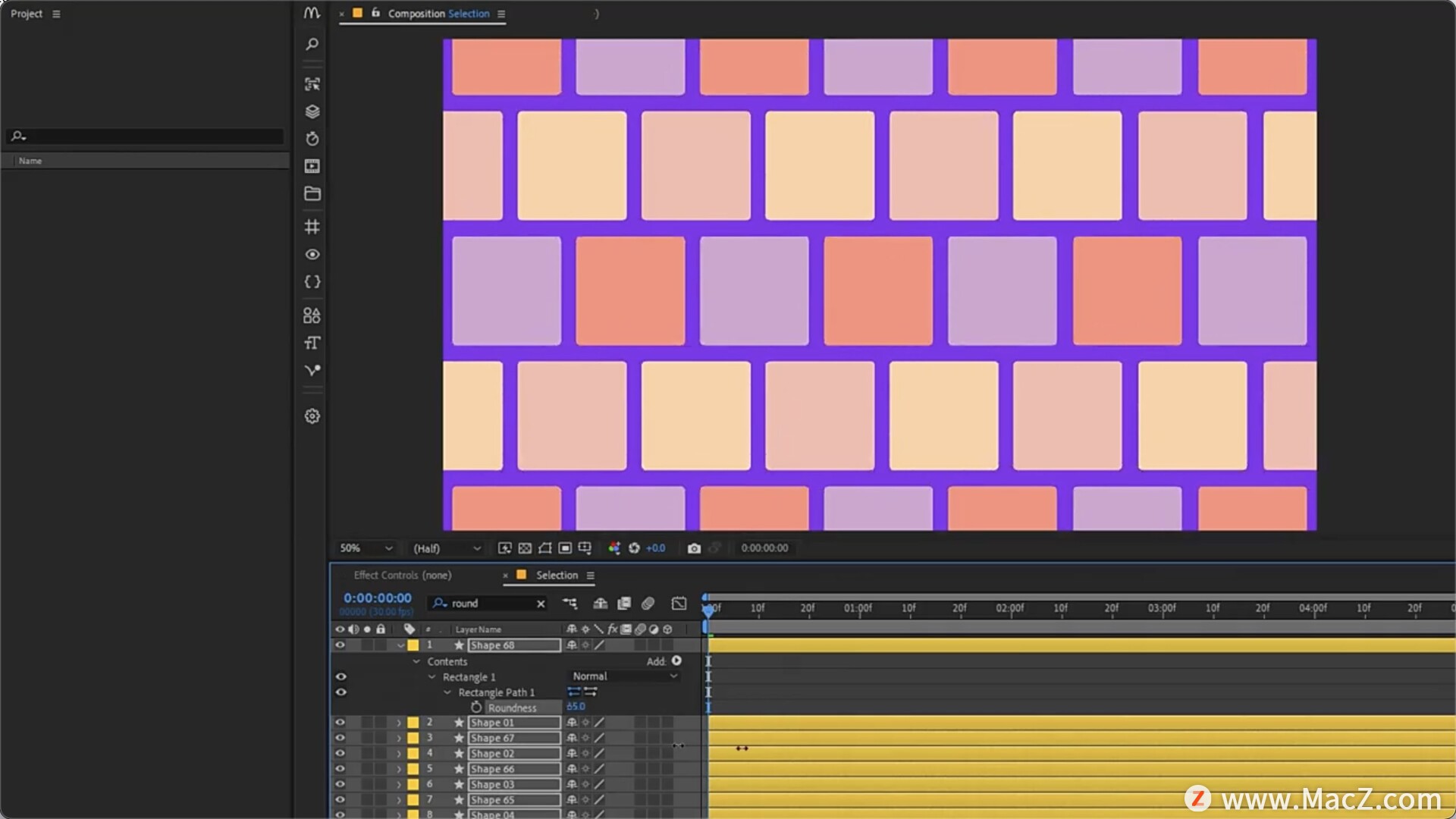The height and width of the screenshot is (819, 1456).
Task: Click the Shape 02 yellow label swatch
Action: 413,754
